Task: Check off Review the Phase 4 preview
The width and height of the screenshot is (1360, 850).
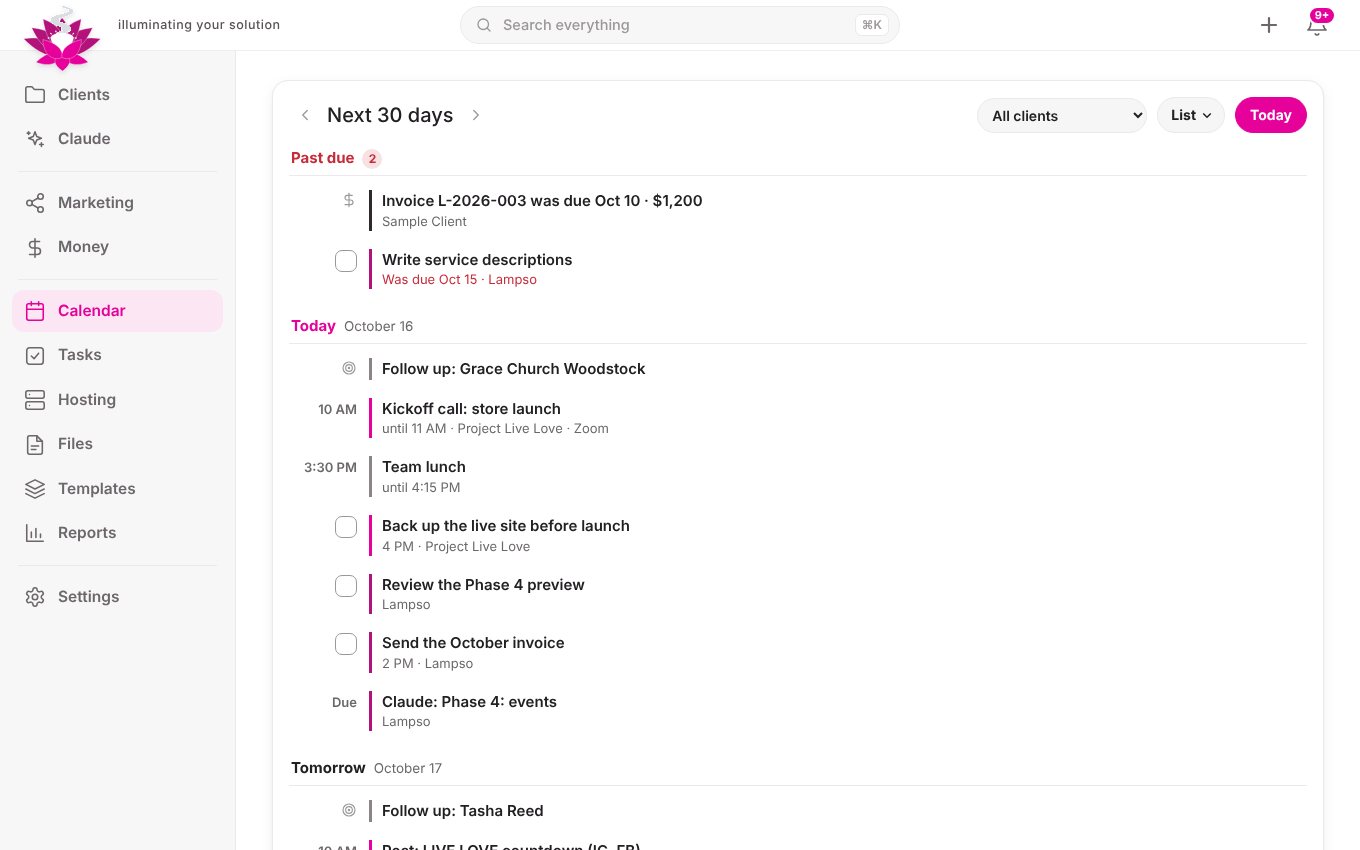Action: (346, 586)
